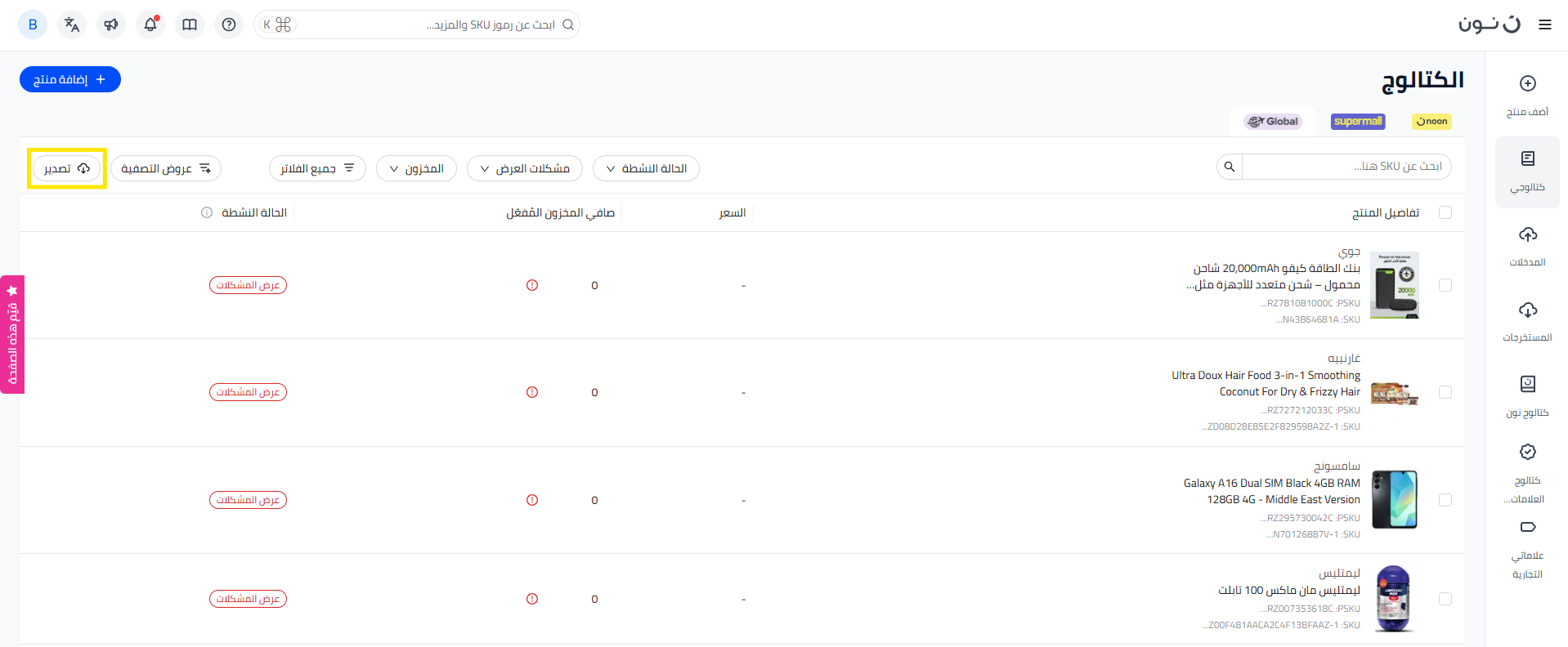Switch to the Global tab
Screen dimensions: 1568x647
tap(1273, 122)
